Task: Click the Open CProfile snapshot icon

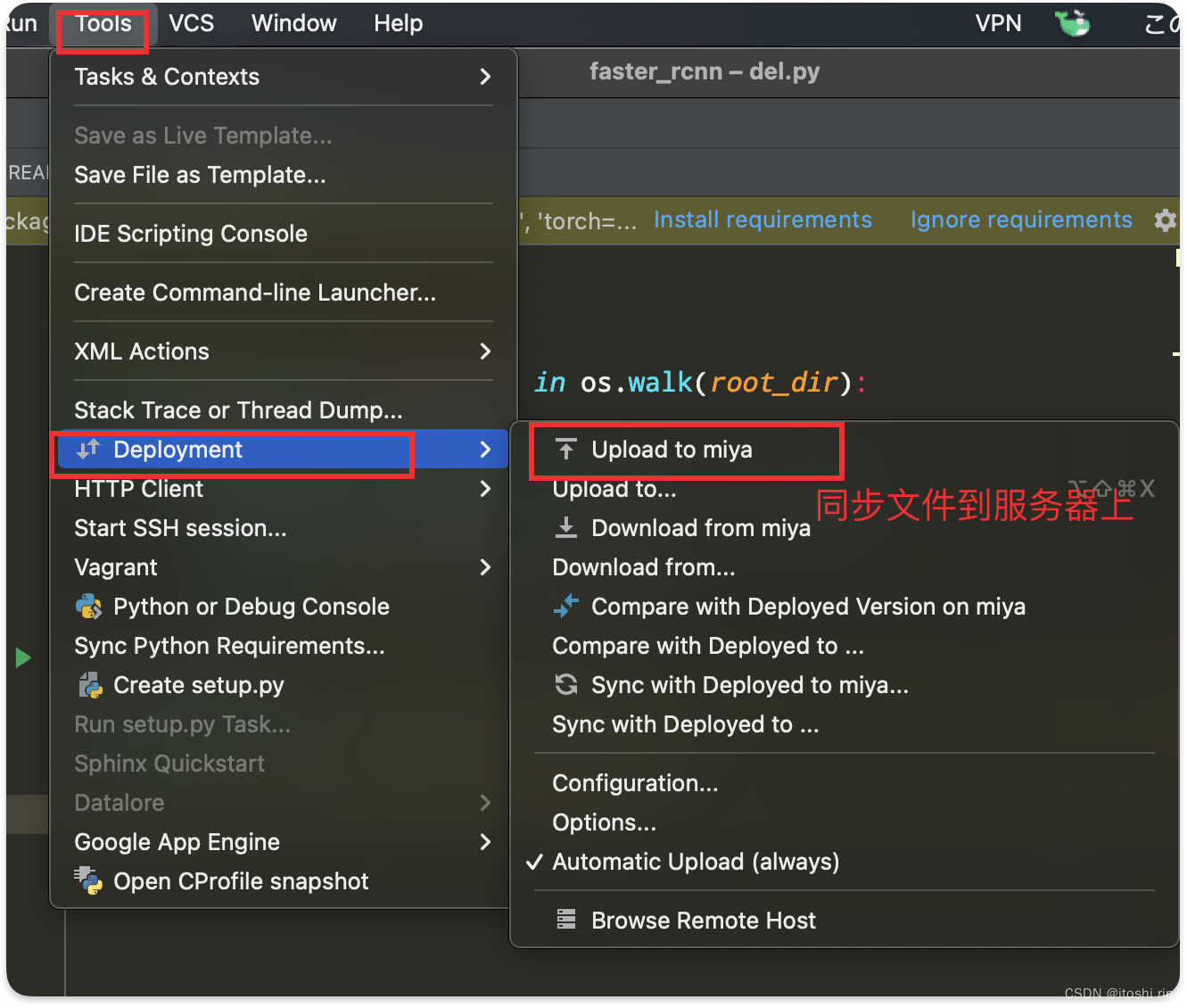Action: (x=88, y=881)
